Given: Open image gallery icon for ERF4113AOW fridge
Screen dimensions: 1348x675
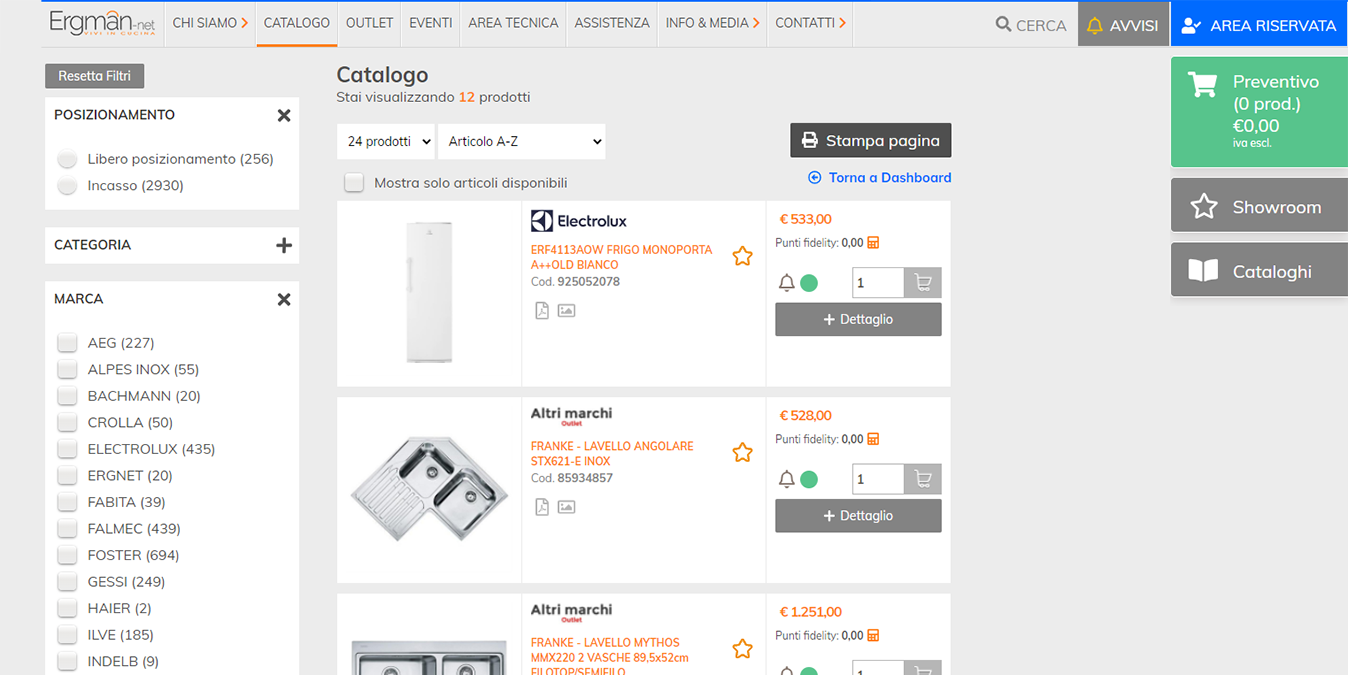Looking at the screenshot, I should [566, 311].
